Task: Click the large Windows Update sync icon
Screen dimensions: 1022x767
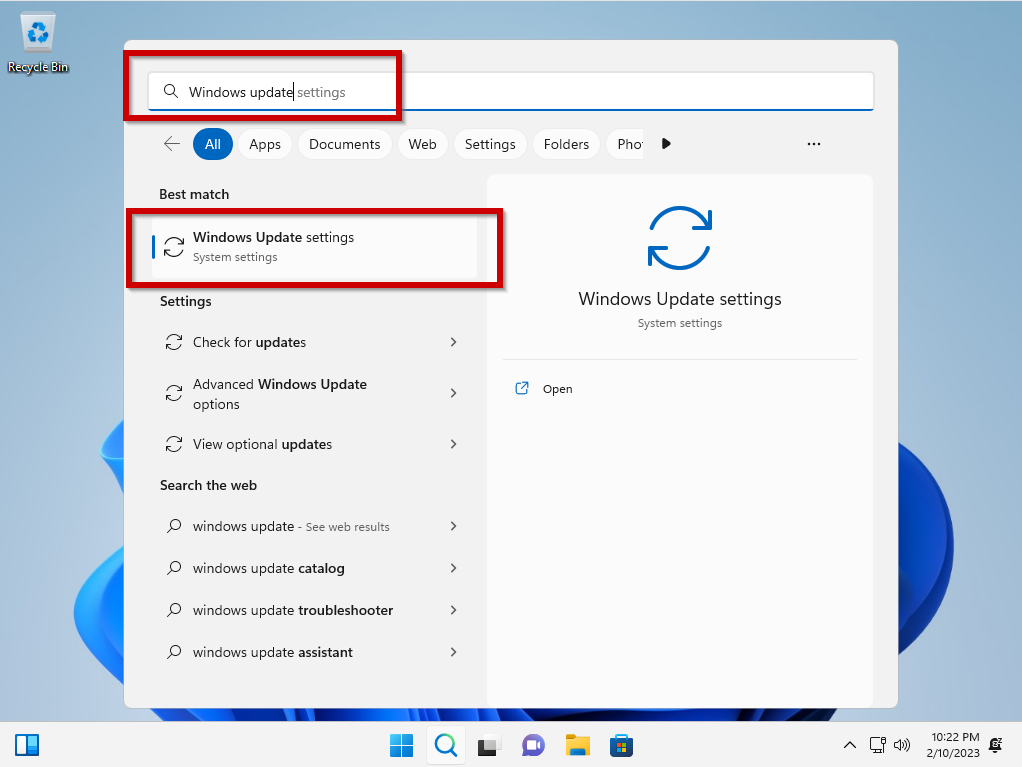Action: pyautogui.click(x=680, y=238)
